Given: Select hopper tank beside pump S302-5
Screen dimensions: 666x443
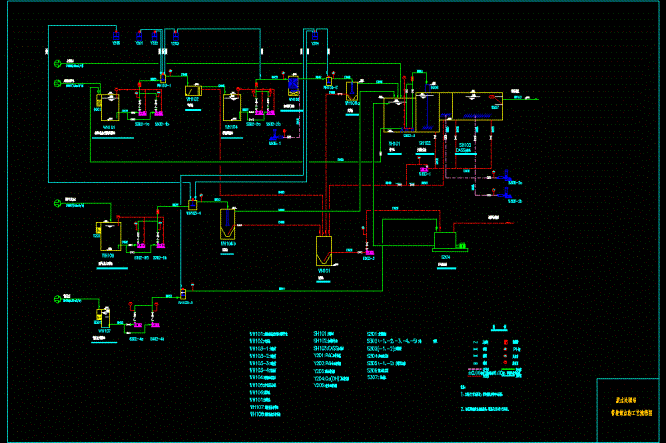Looking at the screenshot, I should (324, 251).
